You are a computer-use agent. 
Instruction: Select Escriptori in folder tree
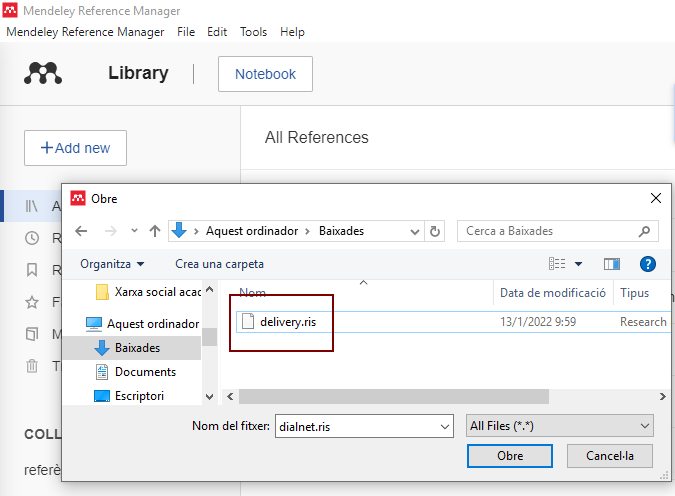click(129, 396)
